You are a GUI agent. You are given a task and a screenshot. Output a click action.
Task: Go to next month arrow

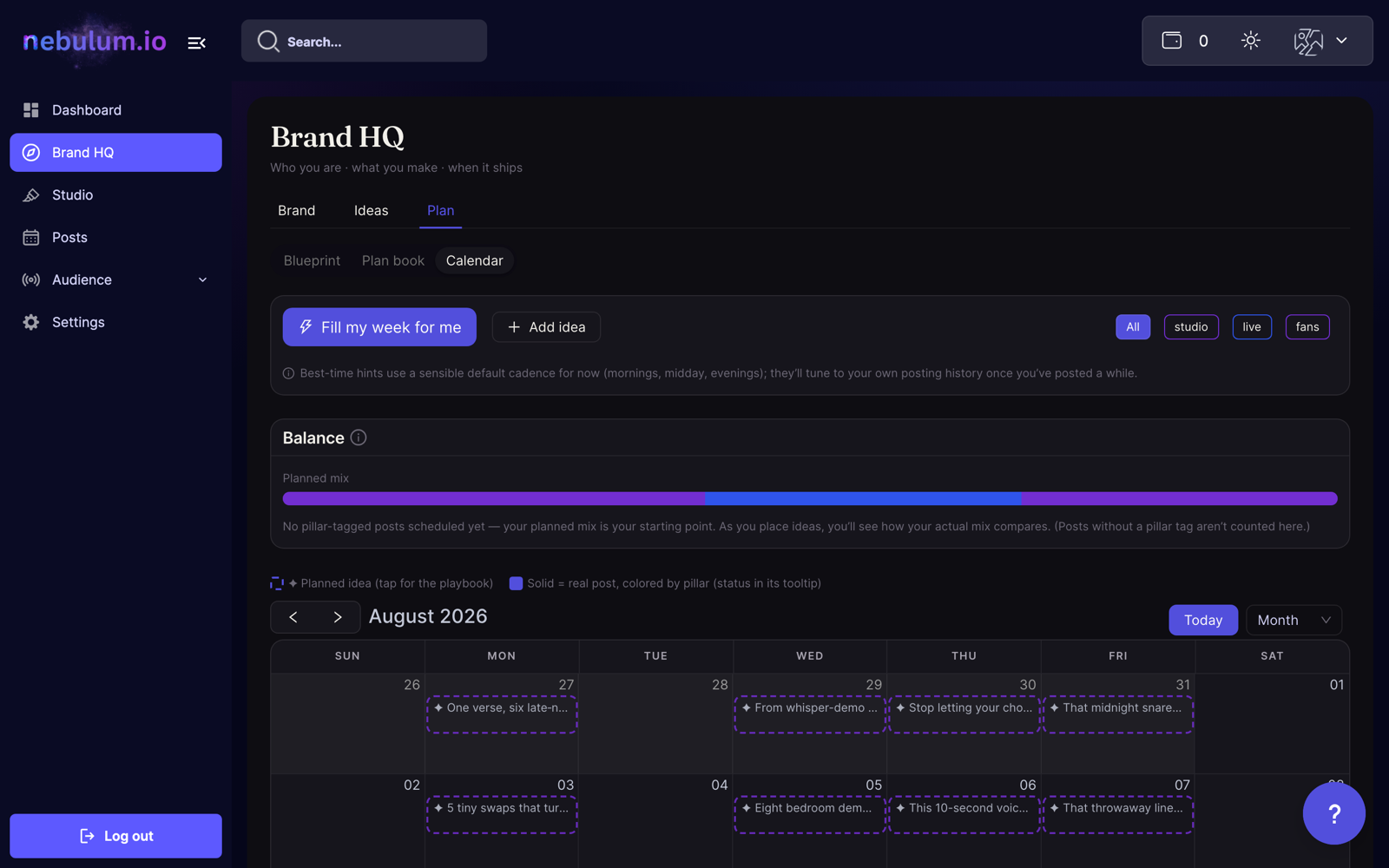coord(338,617)
